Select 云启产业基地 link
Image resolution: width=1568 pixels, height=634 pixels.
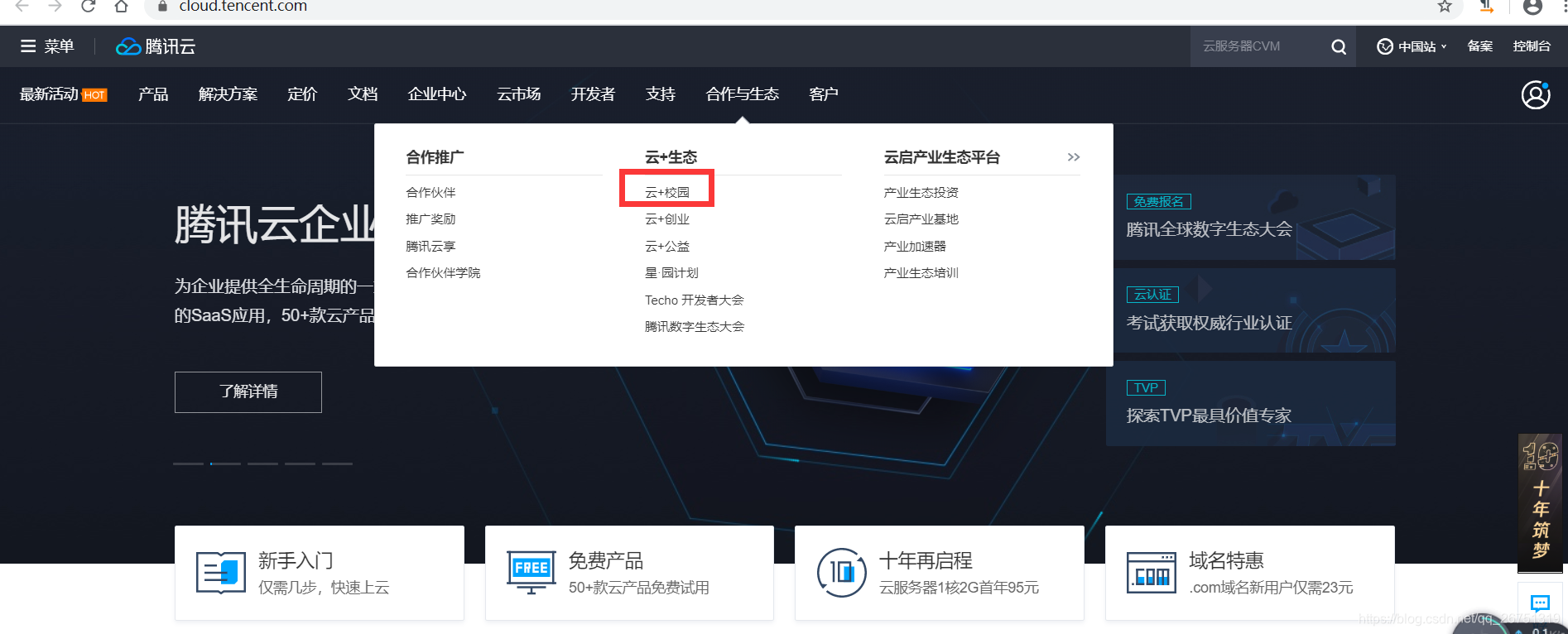(x=921, y=219)
